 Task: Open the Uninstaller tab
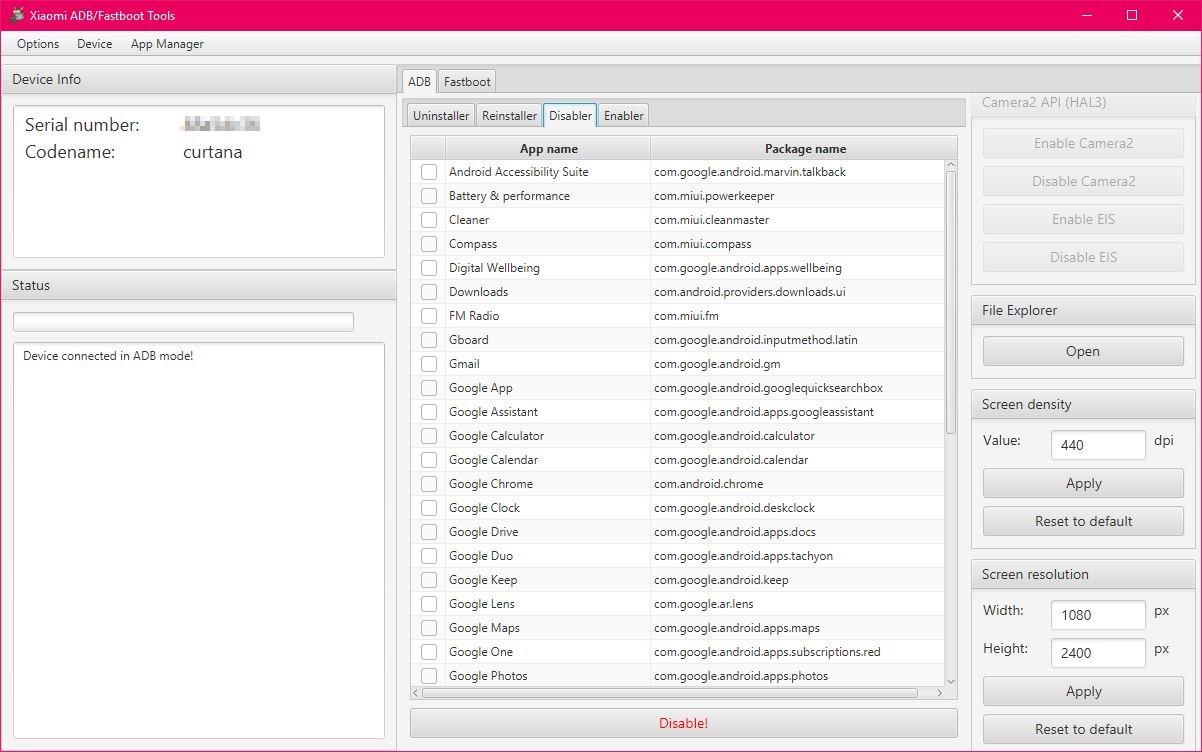[x=441, y=115]
